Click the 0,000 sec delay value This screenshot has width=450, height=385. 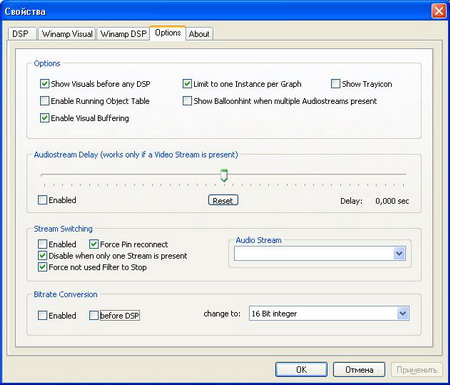coord(392,201)
